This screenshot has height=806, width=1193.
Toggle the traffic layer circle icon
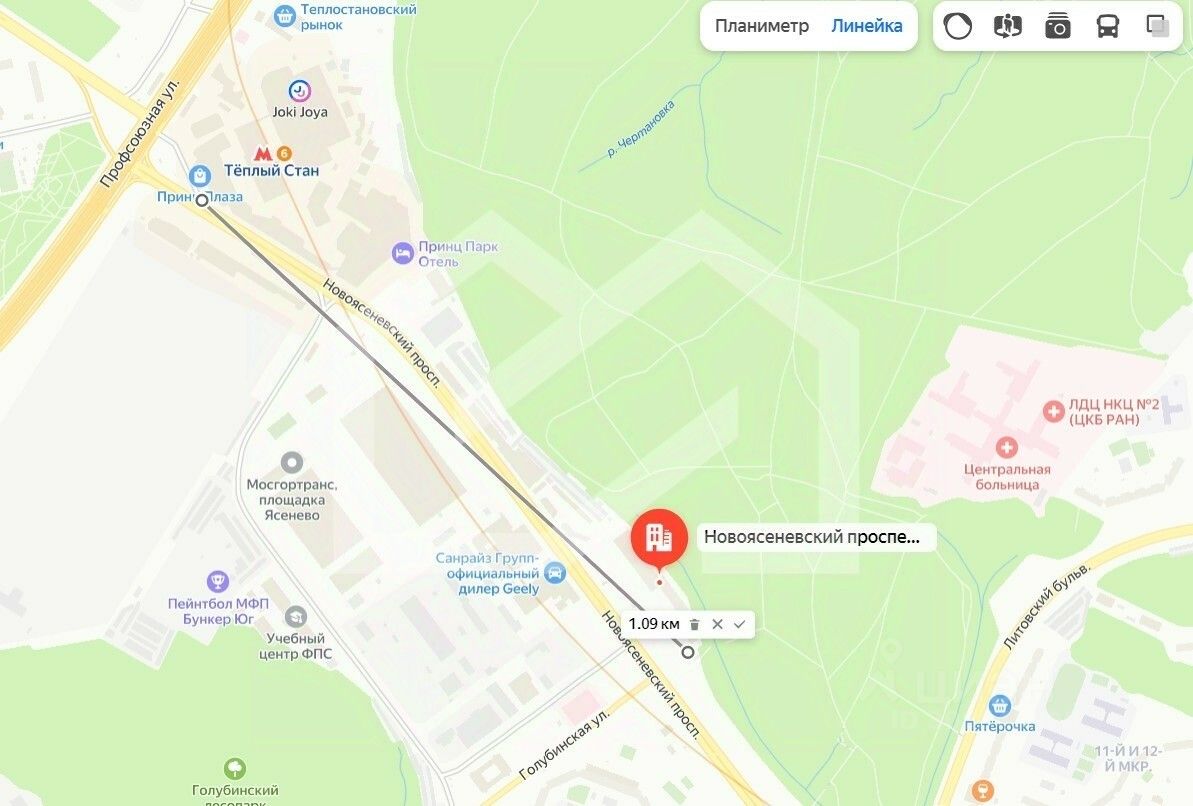[x=957, y=26]
